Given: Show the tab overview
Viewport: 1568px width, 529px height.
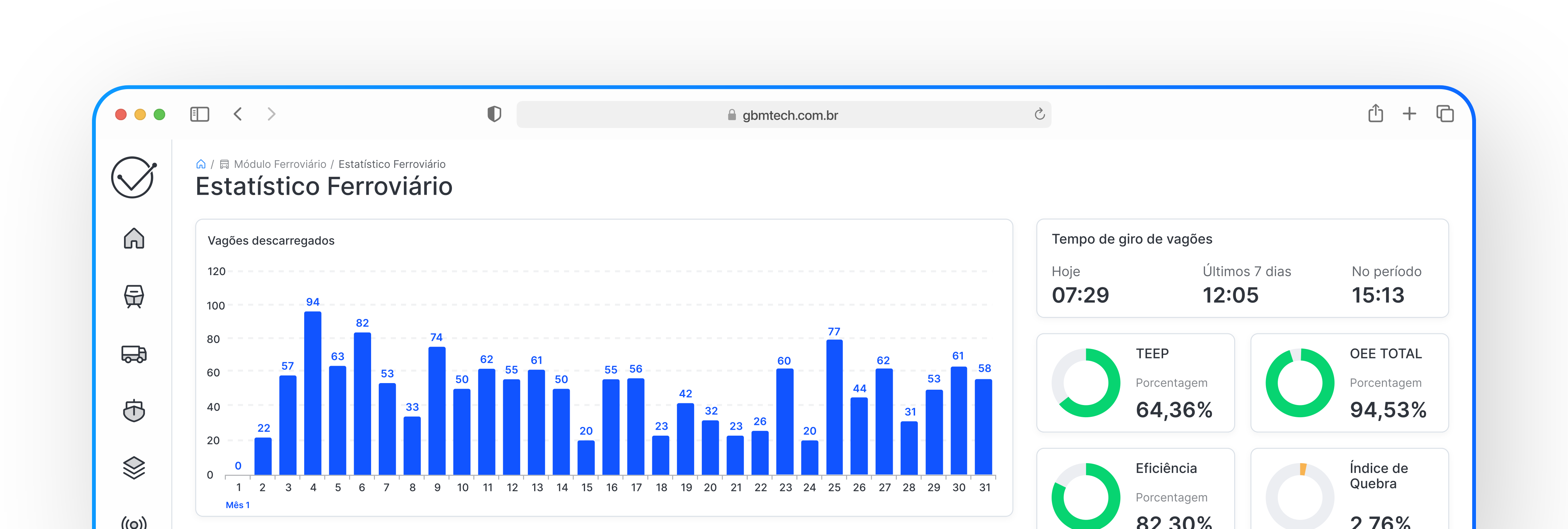Looking at the screenshot, I should pos(1444,114).
